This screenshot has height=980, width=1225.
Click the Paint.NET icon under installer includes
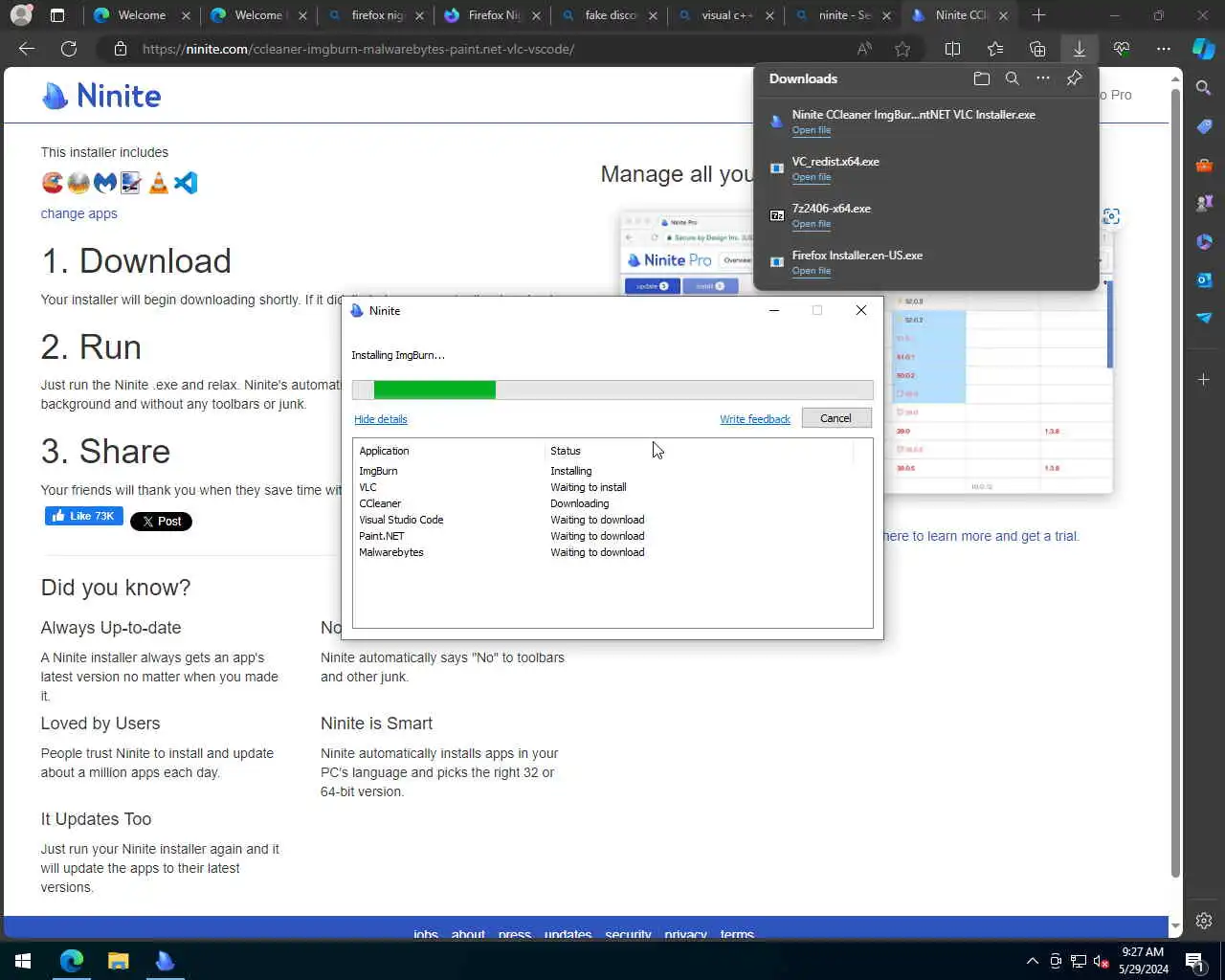(x=132, y=182)
